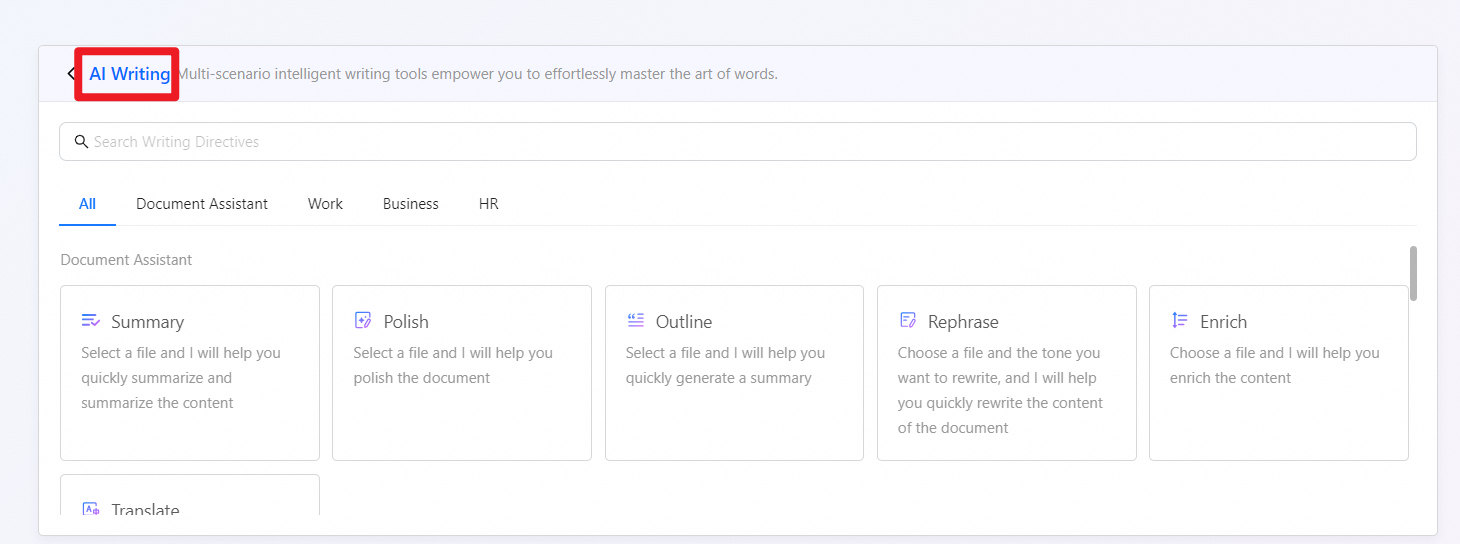The height and width of the screenshot is (544, 1460).
Task: Click the Rephrase card icon
Action: click(908, 321)
